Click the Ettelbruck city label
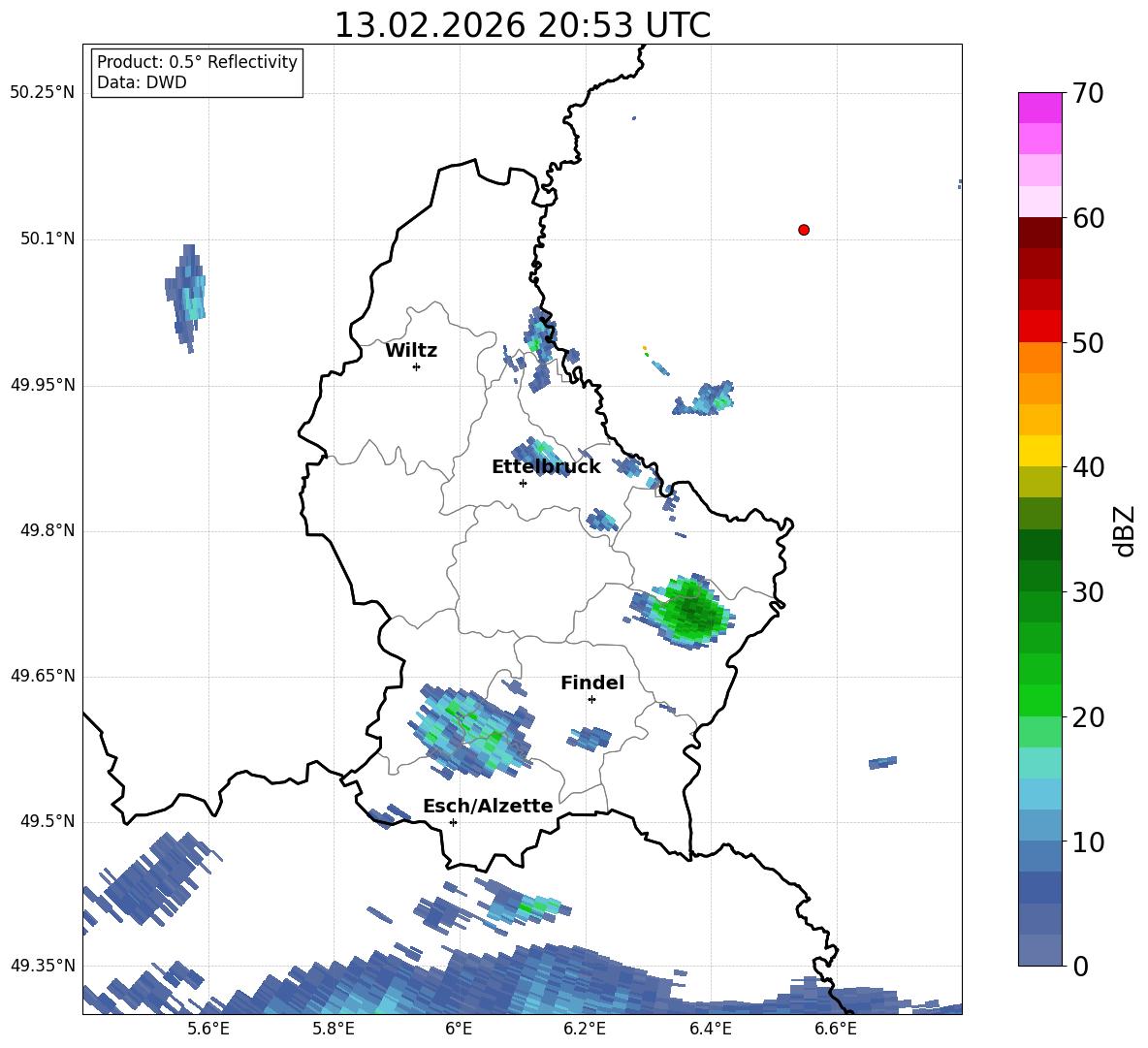 tap(546, 467)
